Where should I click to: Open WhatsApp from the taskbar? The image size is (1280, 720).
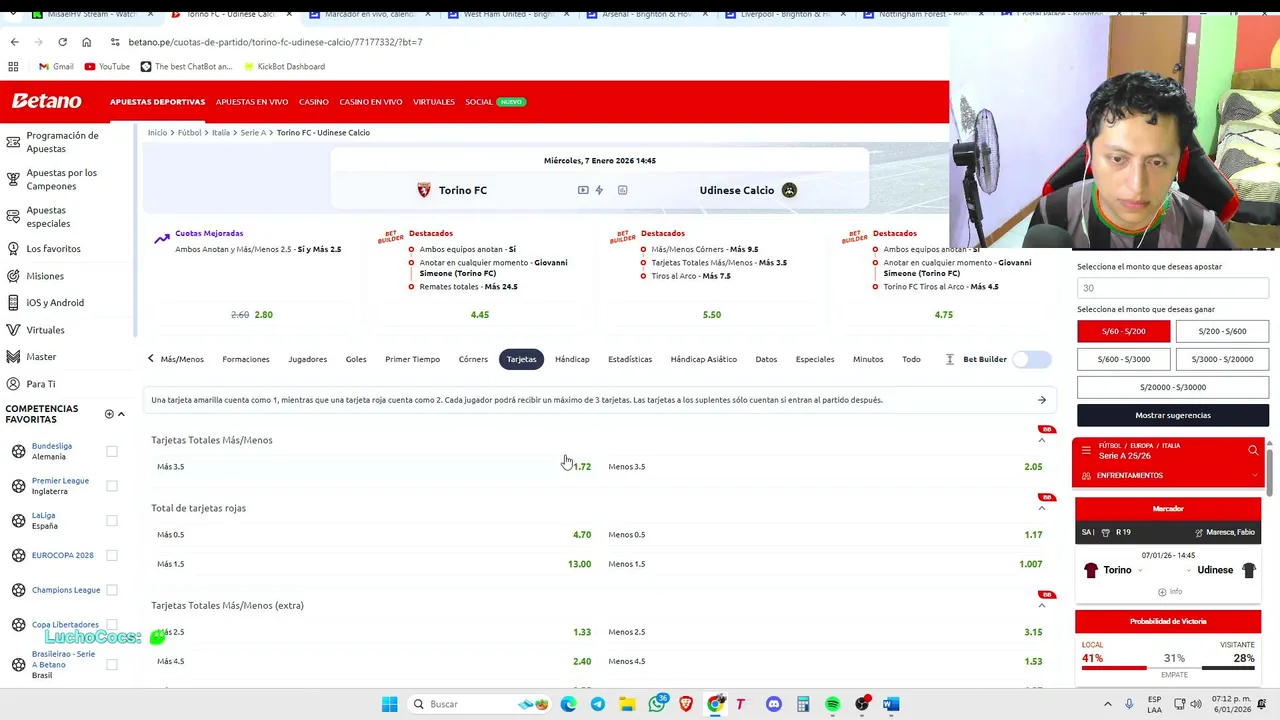[x=657, y=704]
